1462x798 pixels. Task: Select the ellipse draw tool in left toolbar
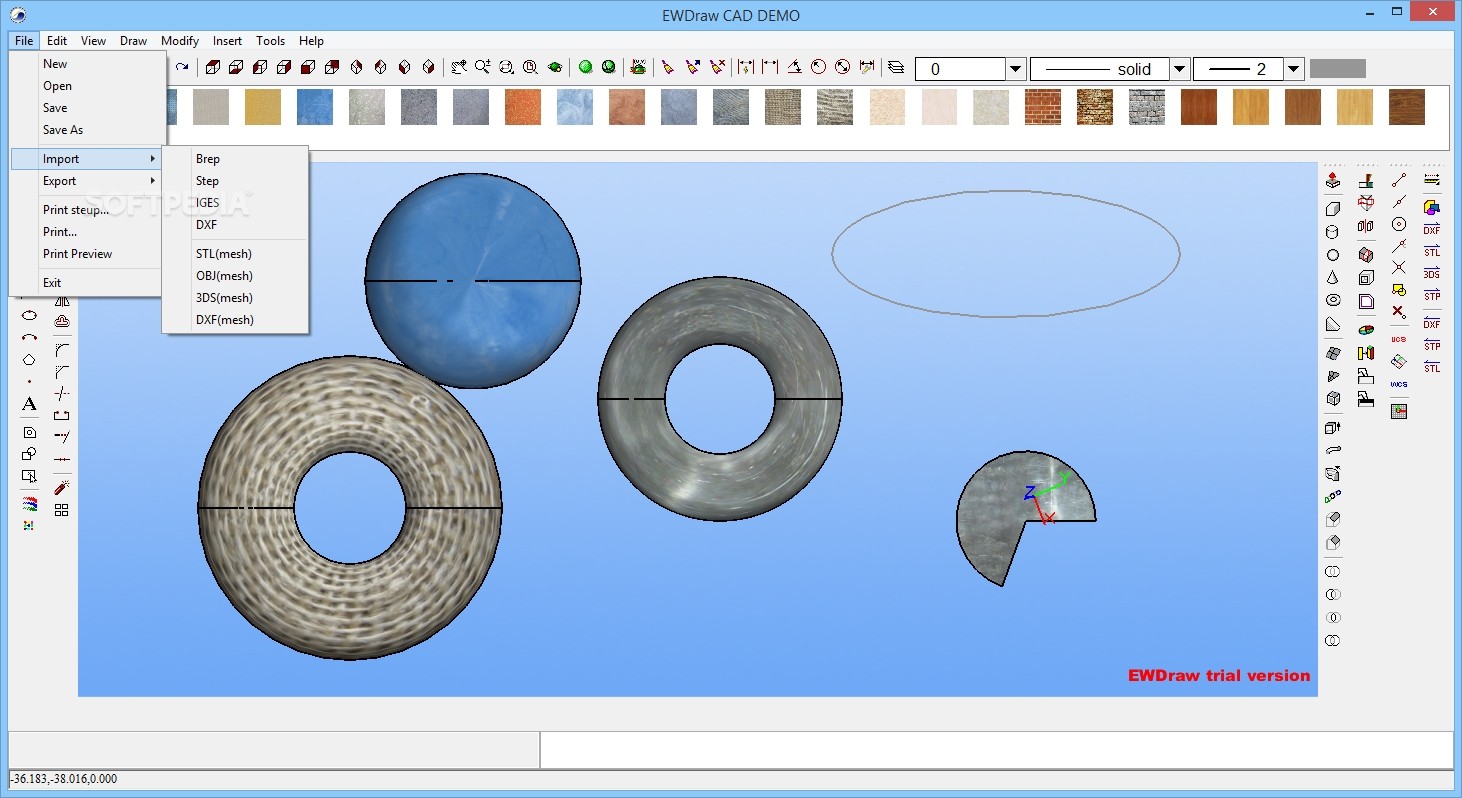[29, 316]
